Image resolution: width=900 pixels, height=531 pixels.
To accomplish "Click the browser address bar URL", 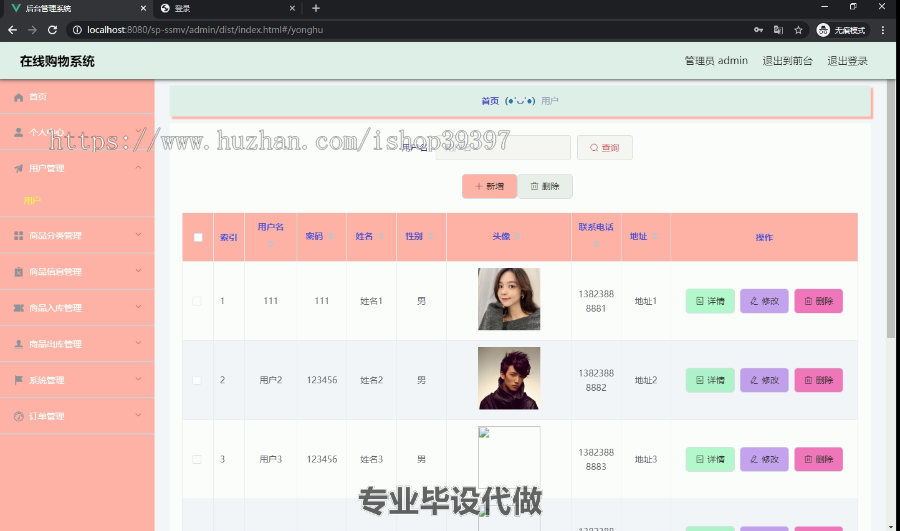I will click(205, 30).
